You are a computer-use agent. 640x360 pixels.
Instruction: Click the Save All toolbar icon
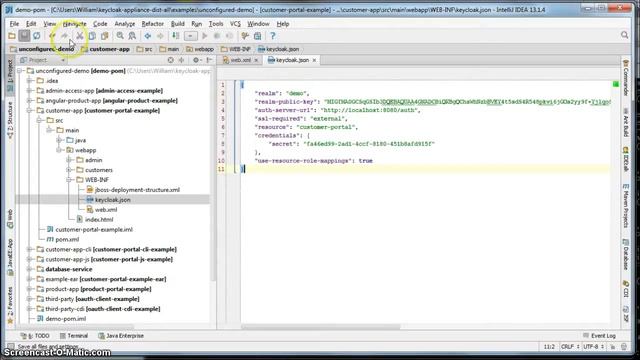coord(24,36)
